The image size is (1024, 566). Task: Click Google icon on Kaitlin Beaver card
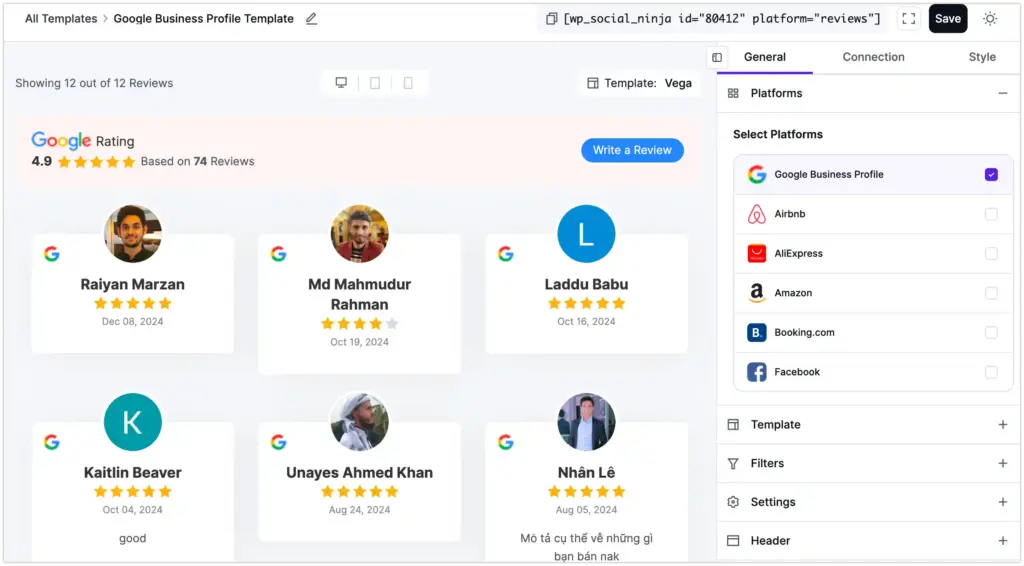pos(52,442)
